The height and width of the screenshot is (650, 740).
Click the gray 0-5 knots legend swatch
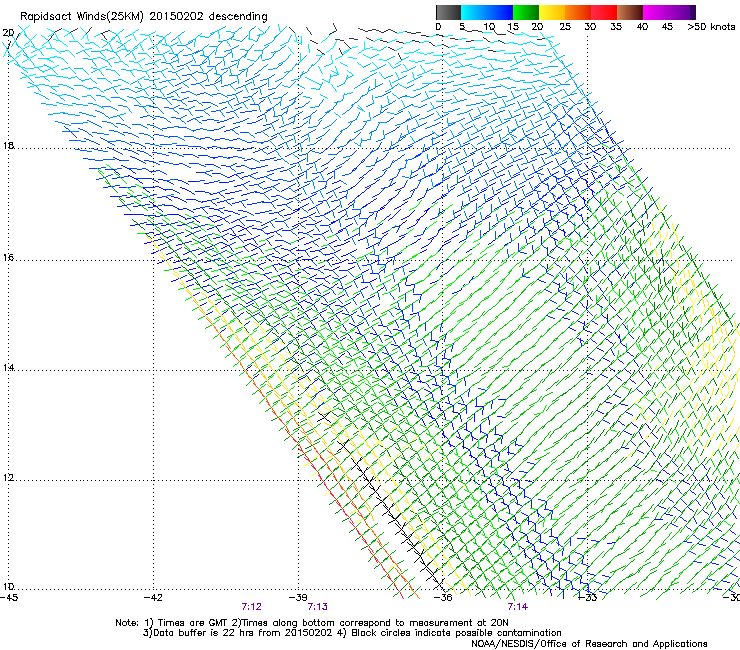click(x=448, y=12)
